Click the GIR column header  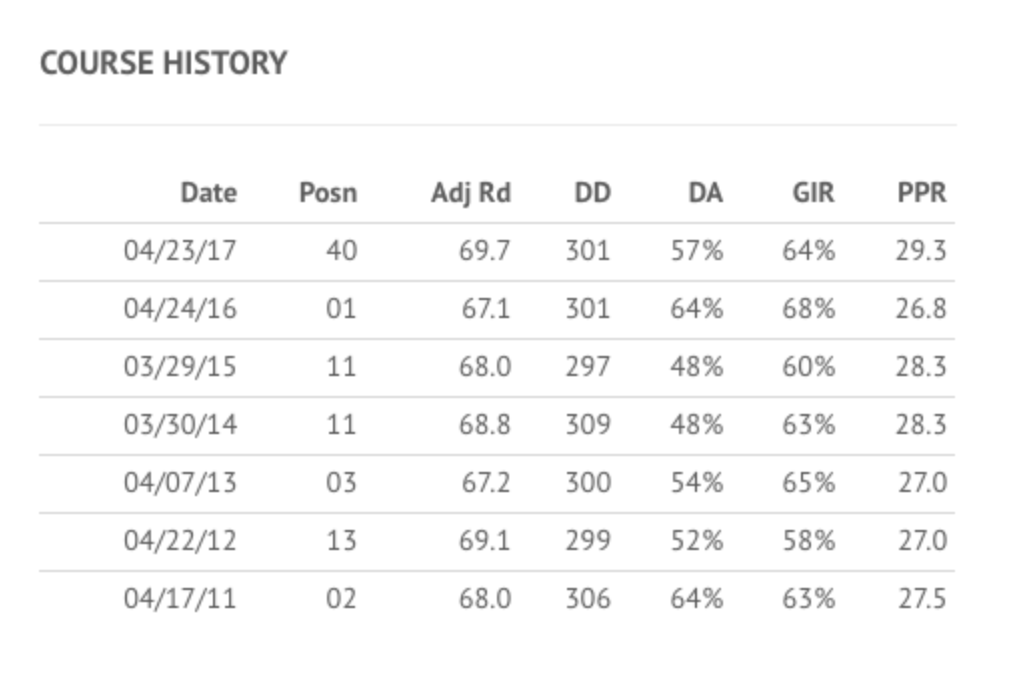pyautogui.click(x=813, y=193)
